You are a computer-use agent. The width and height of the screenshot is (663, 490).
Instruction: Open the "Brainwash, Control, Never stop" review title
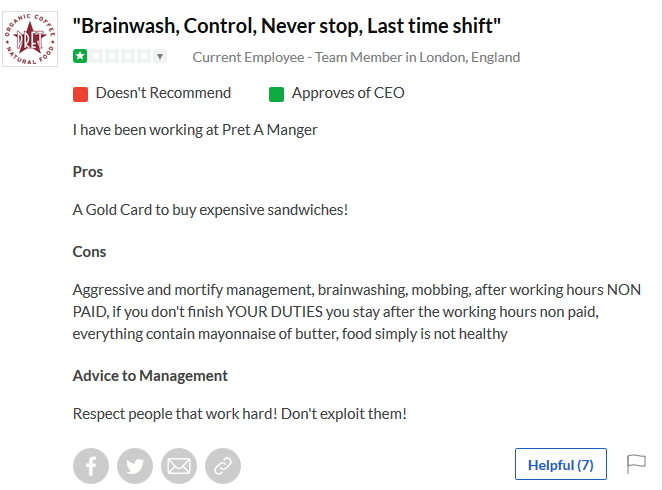pos(288,24)
